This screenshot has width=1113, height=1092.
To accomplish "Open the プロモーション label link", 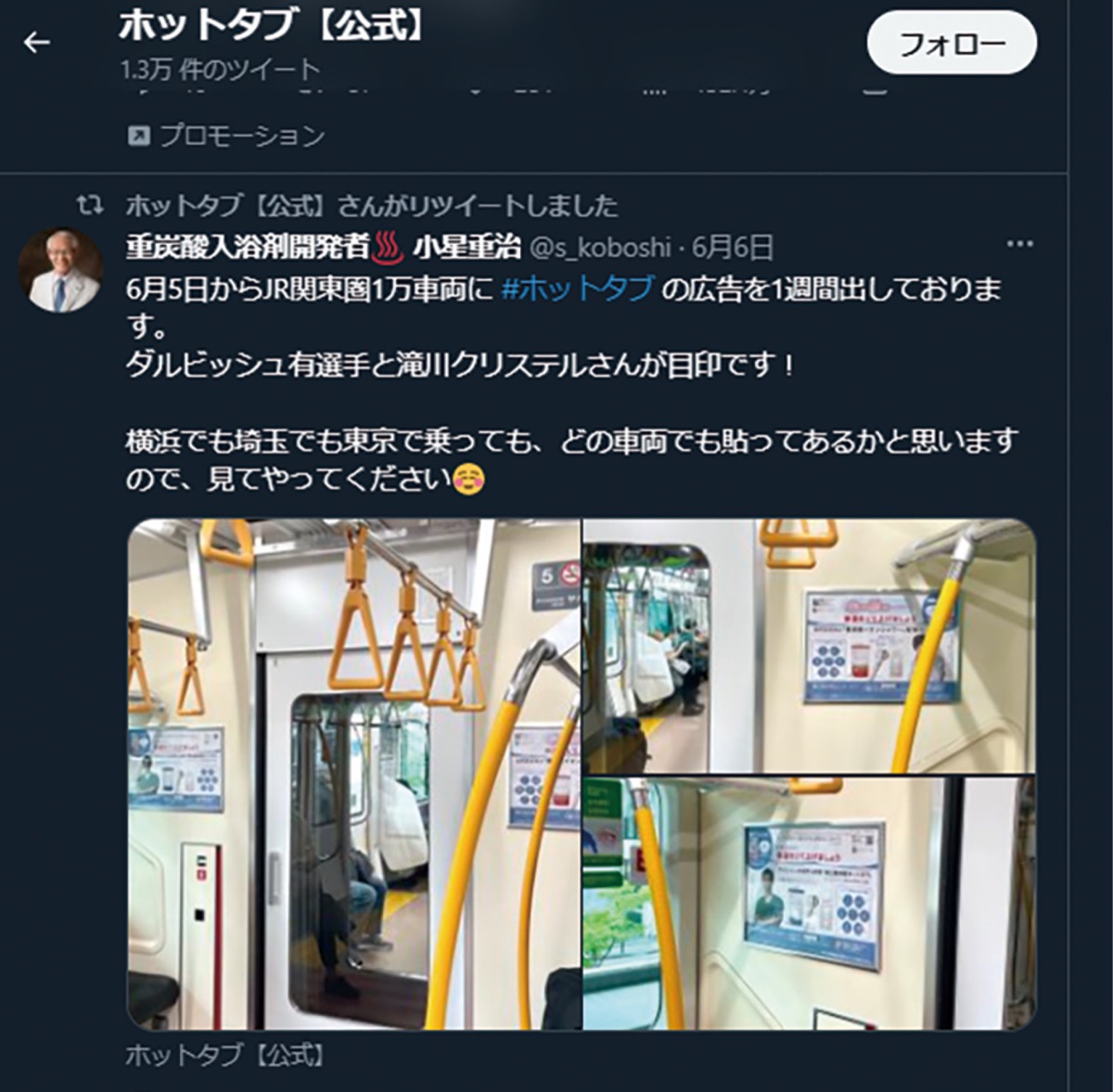I will click(243, 135).
